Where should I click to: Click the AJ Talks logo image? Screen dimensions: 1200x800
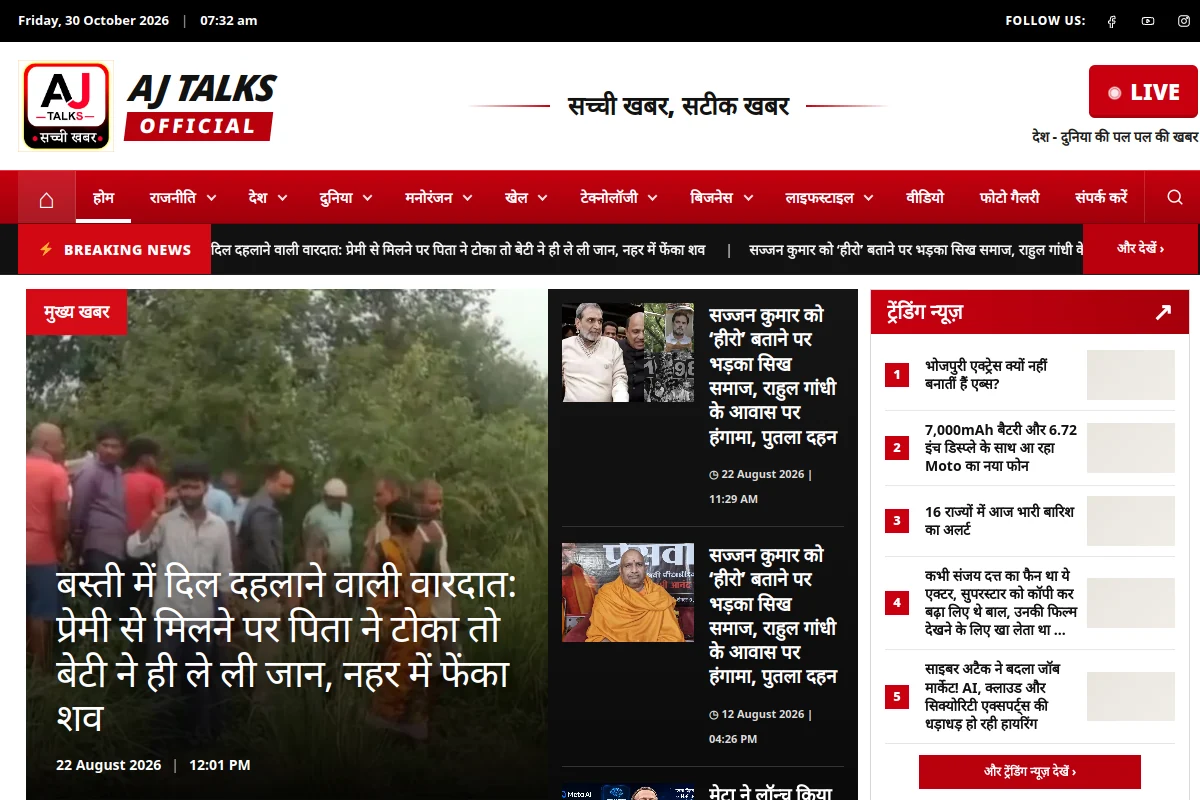(x=66, y=106)
